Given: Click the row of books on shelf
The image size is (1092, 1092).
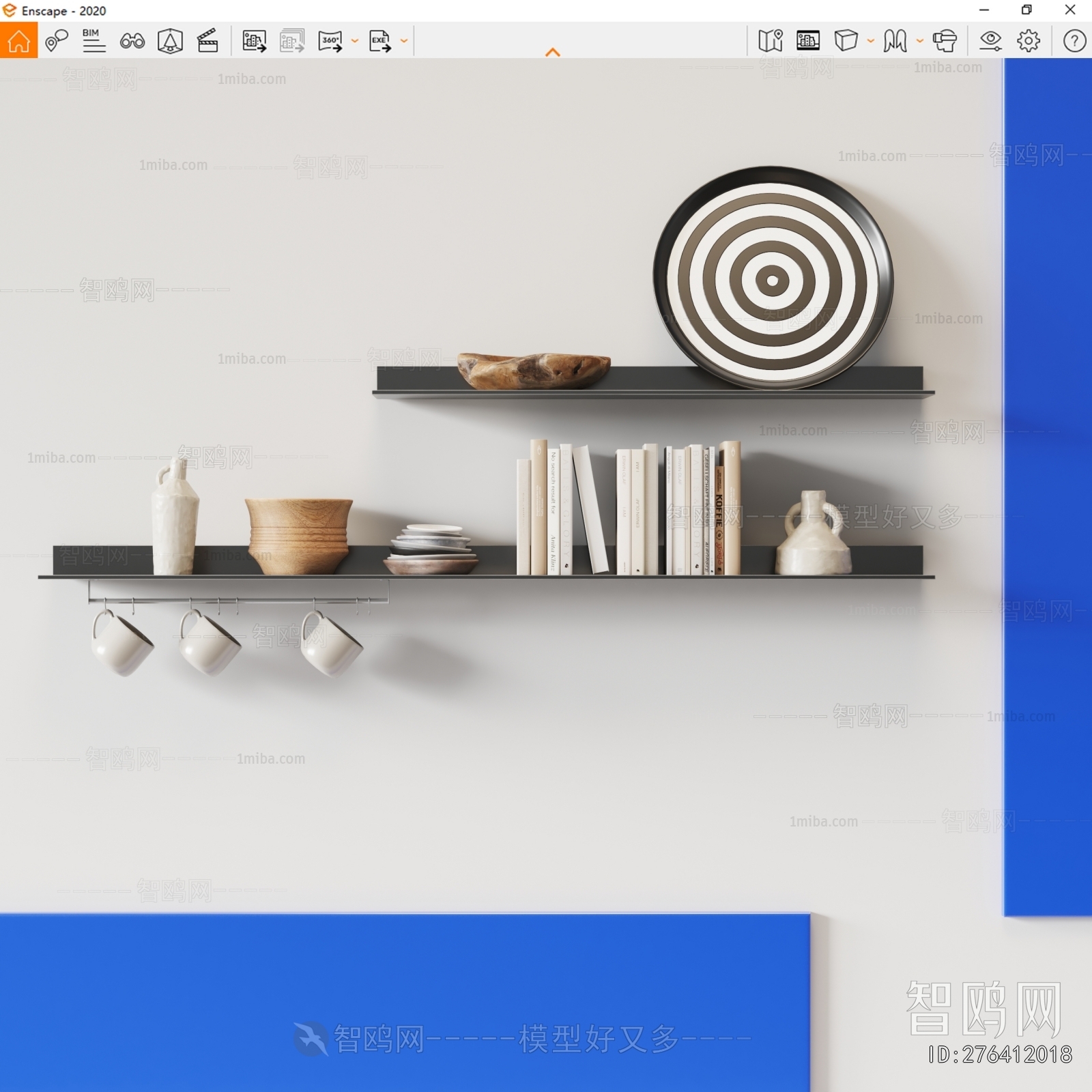Looking at the screenshot, I should pyautogui.click(x=629, y=508).
